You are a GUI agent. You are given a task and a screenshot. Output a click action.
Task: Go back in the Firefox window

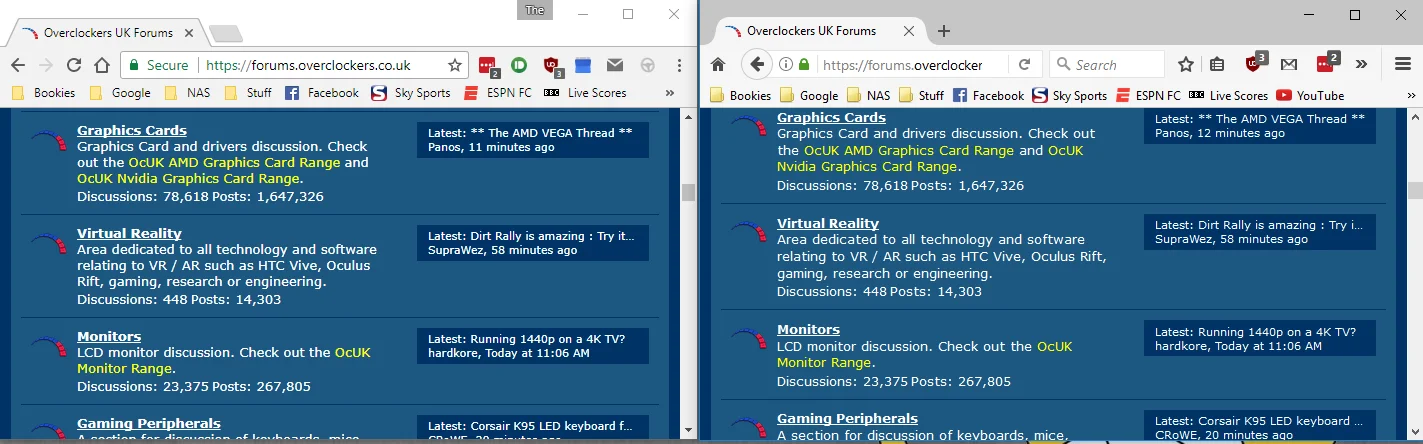click(x=757, y=64)
